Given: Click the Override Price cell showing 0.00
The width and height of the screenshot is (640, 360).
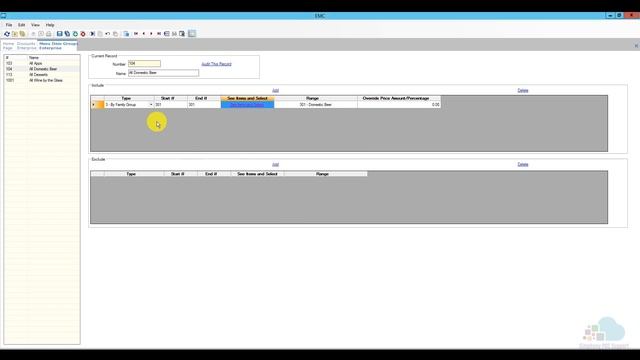Looking at the screenshot, I should pos(399,105).
